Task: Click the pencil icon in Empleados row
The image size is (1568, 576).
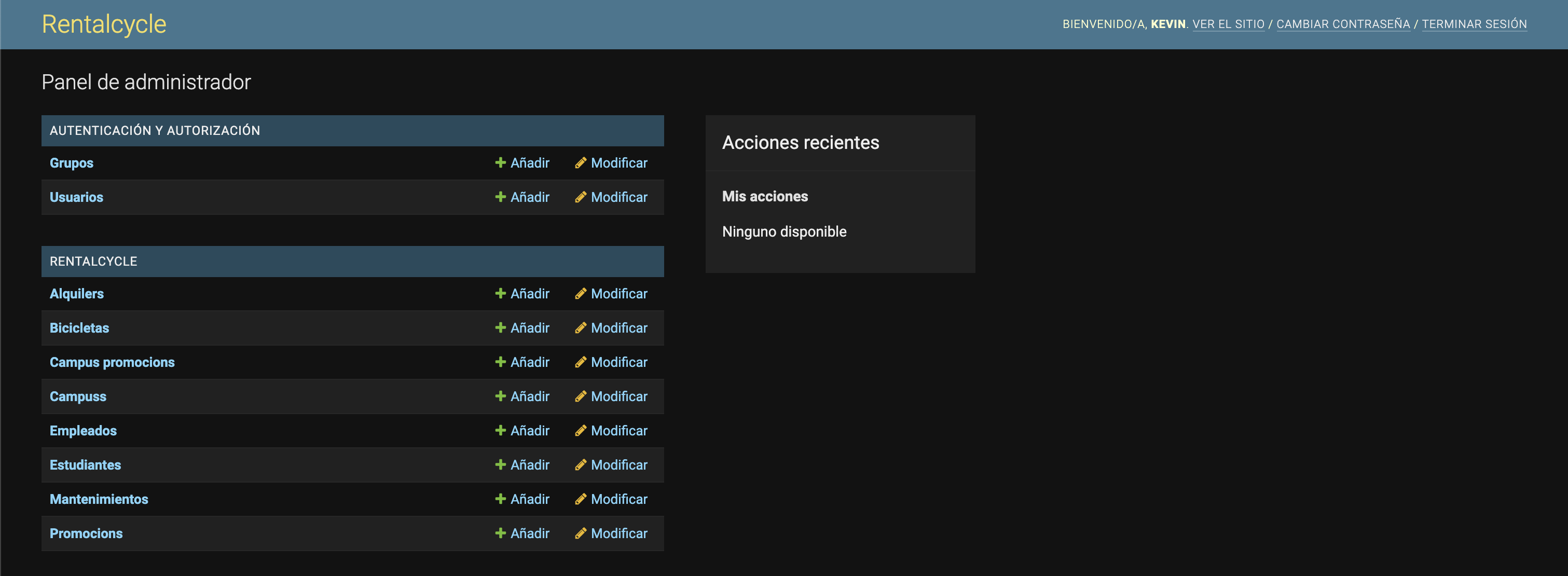Action: [581, 431]
